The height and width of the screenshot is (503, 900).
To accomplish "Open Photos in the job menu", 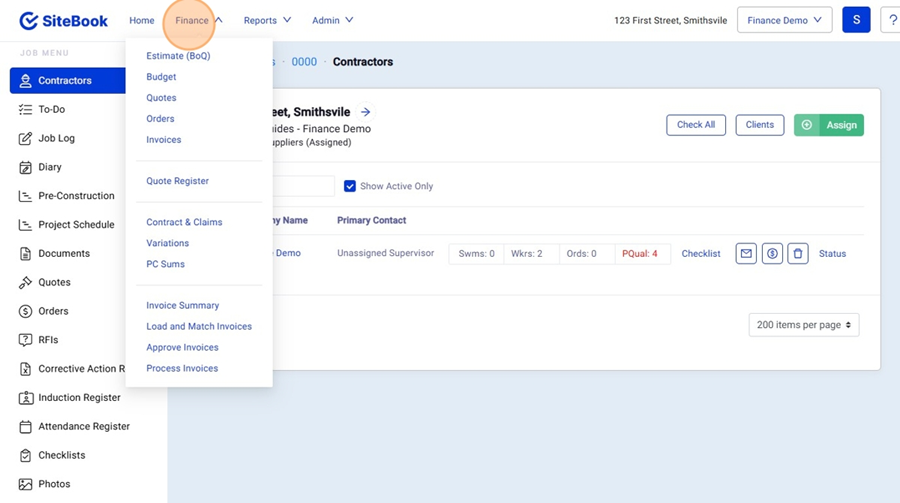I will click(x=54, y=484).
